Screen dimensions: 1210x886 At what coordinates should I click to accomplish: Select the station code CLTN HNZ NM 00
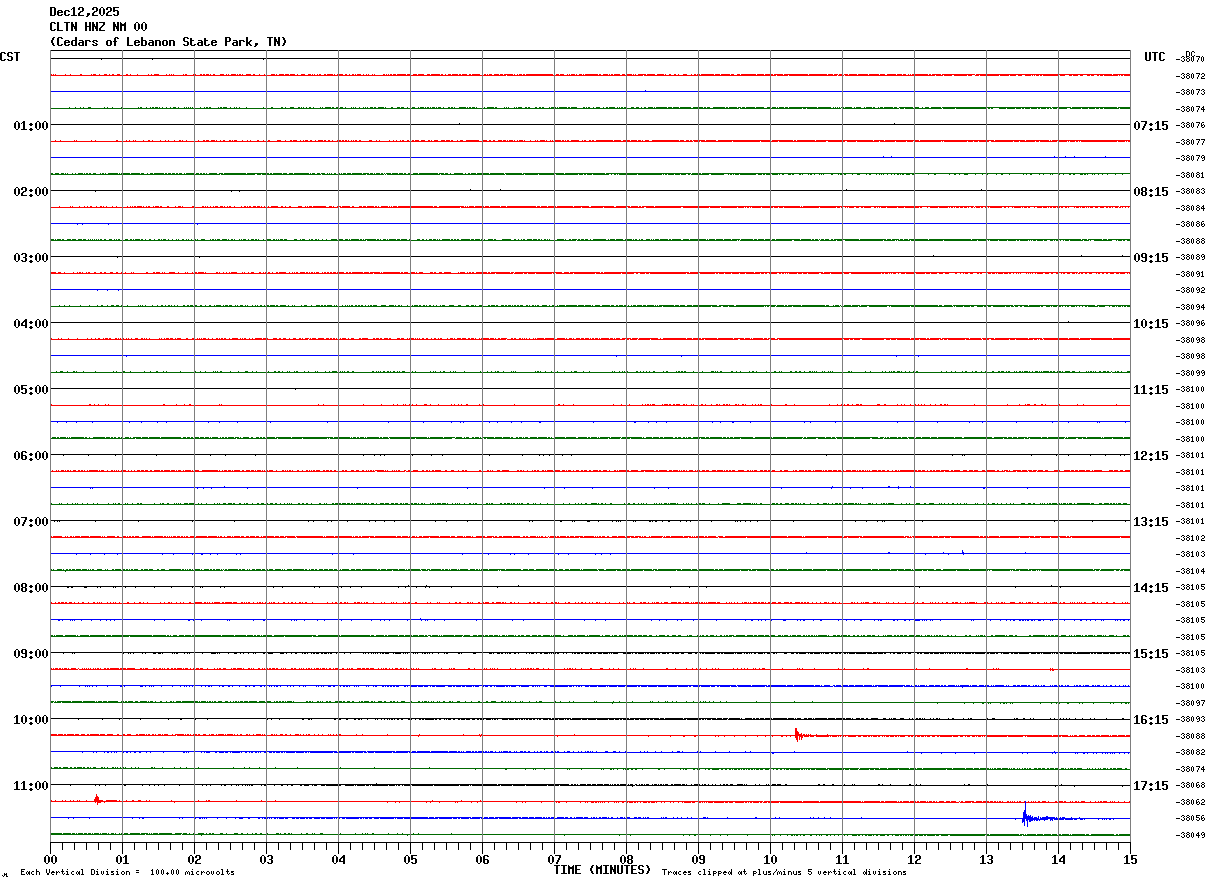pos(98,27)
